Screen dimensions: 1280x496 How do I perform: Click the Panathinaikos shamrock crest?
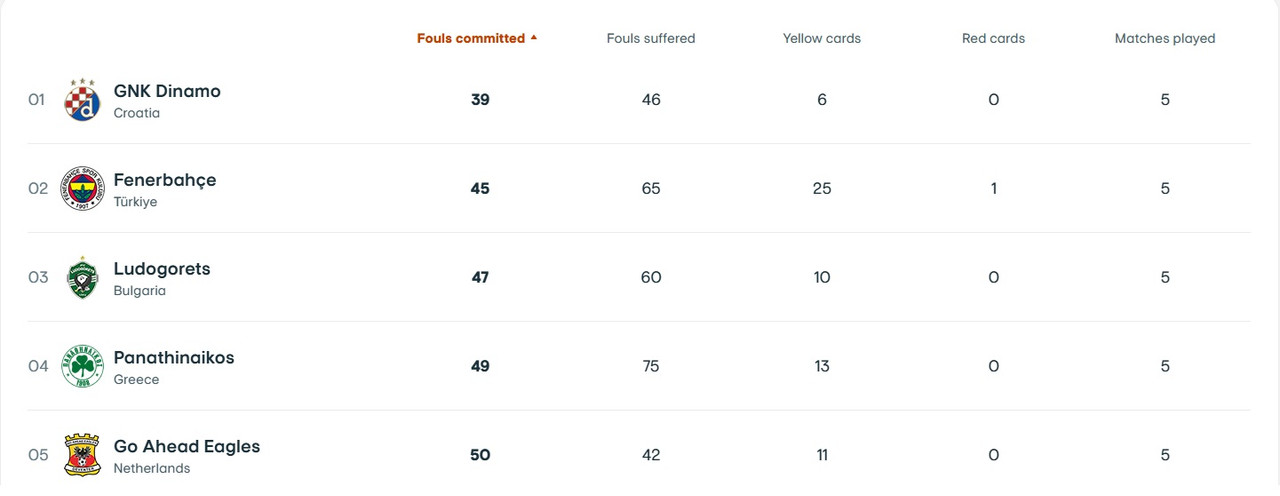click(82, 366)
